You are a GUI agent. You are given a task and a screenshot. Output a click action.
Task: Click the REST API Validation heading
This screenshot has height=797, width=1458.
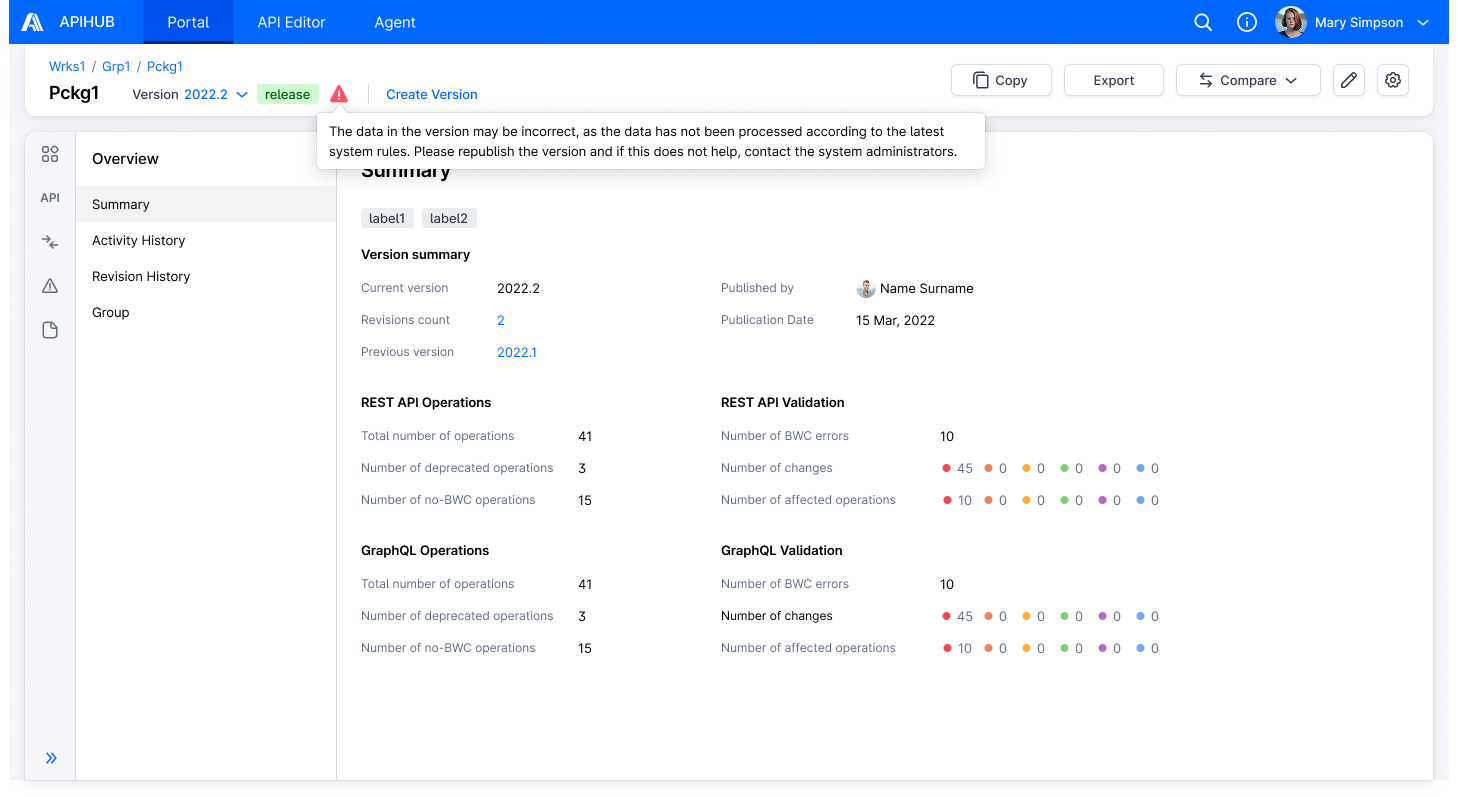[x=783, y=402]
